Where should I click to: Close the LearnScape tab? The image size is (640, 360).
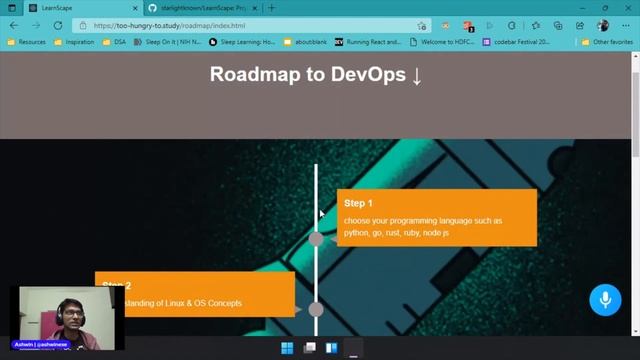[x=135, y=8]
